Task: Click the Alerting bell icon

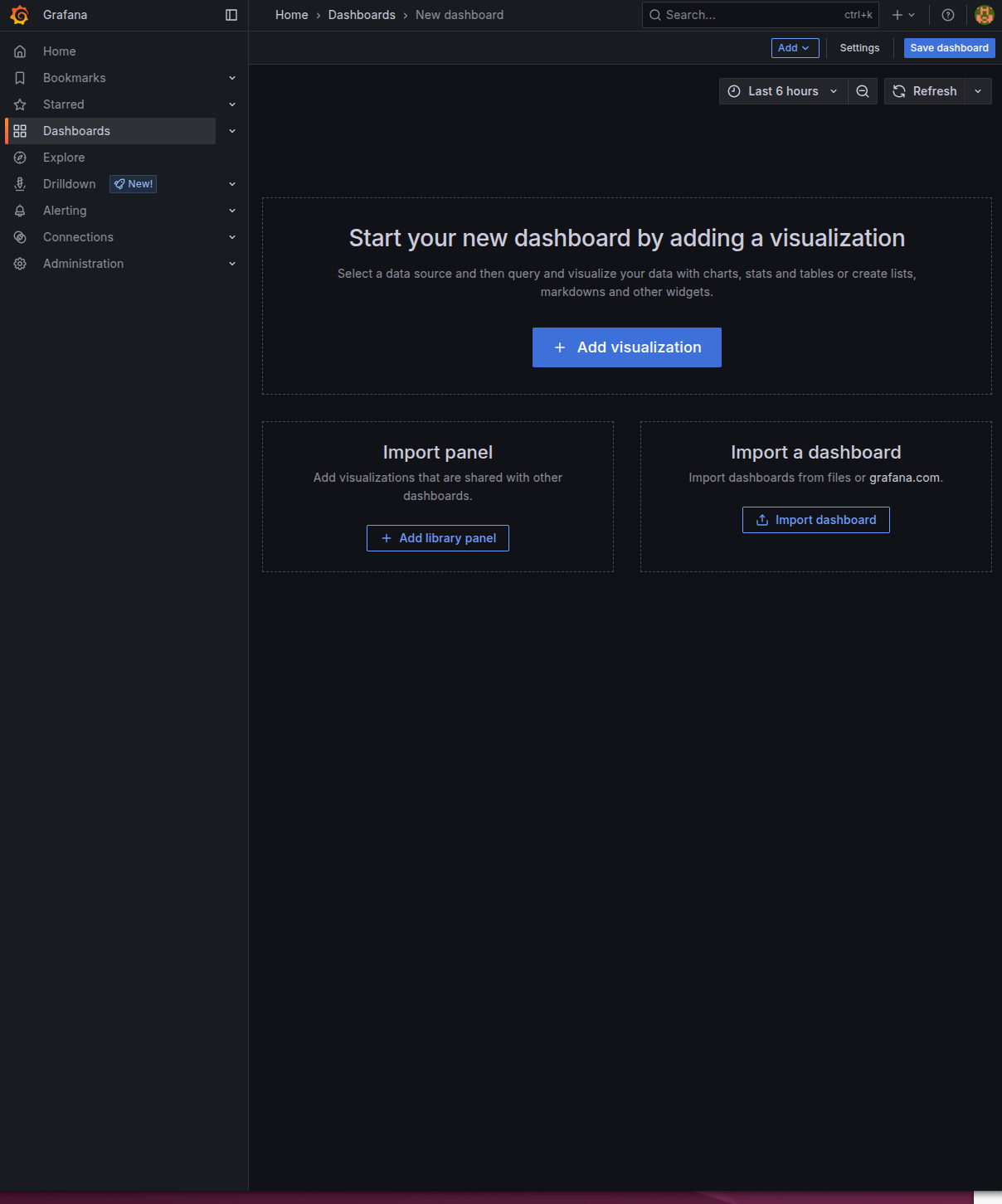Action: click(x=20, y=211)
